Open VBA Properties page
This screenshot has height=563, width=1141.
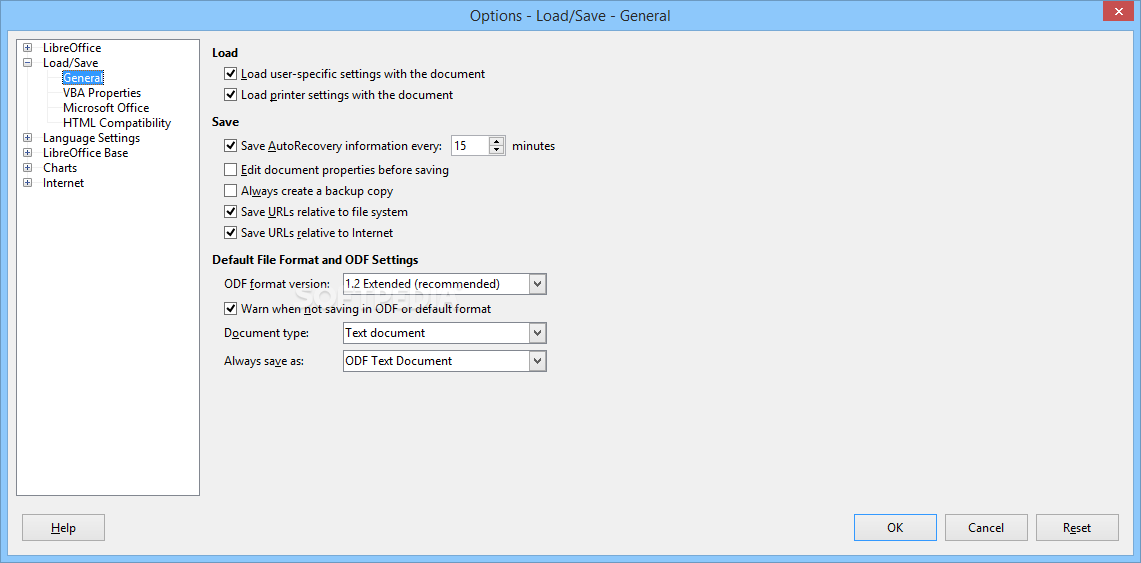(102, 93)
